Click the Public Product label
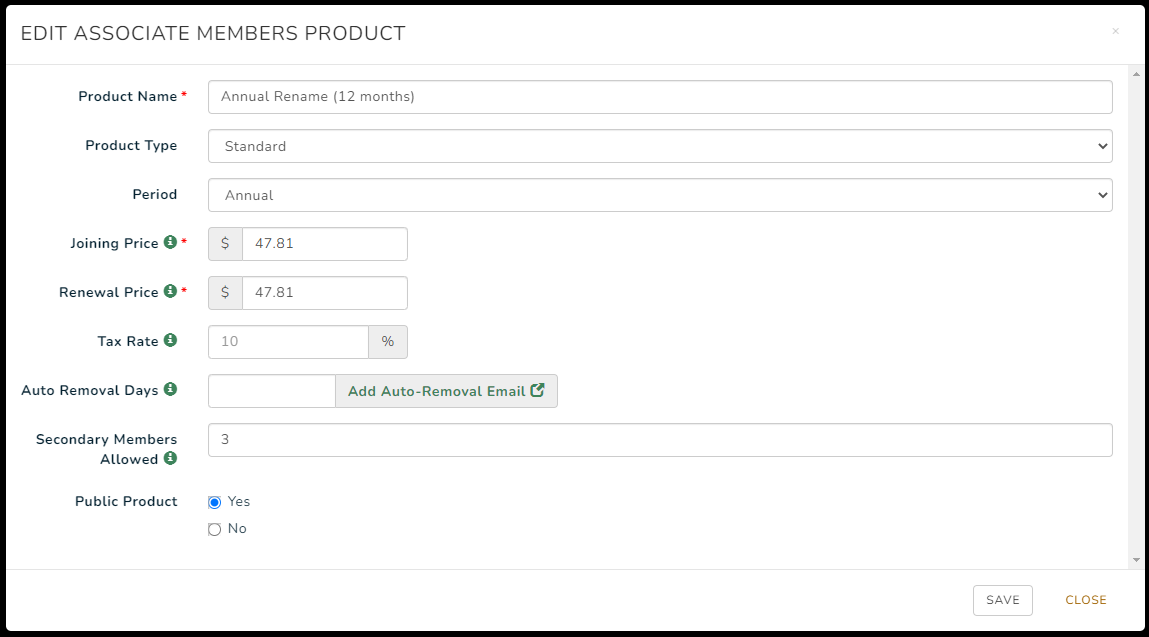 click(126, 501)
